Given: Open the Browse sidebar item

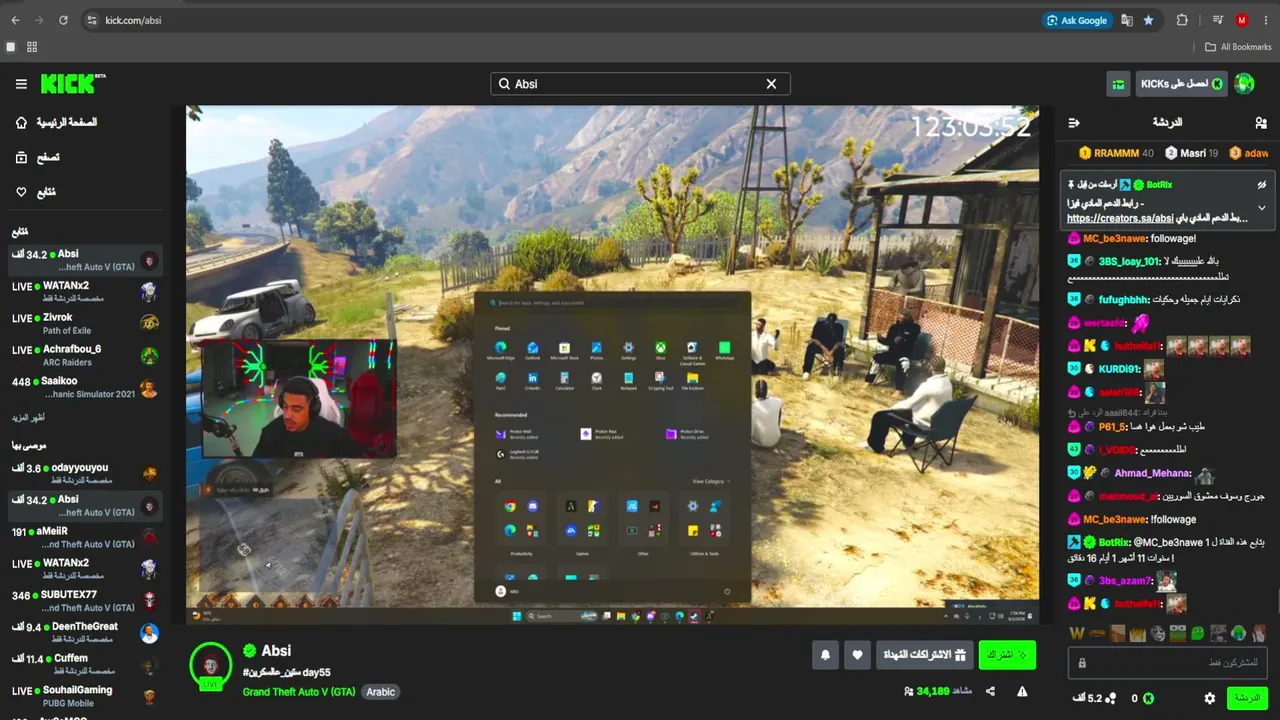Looking at the screenshot, I should point(37,157).
